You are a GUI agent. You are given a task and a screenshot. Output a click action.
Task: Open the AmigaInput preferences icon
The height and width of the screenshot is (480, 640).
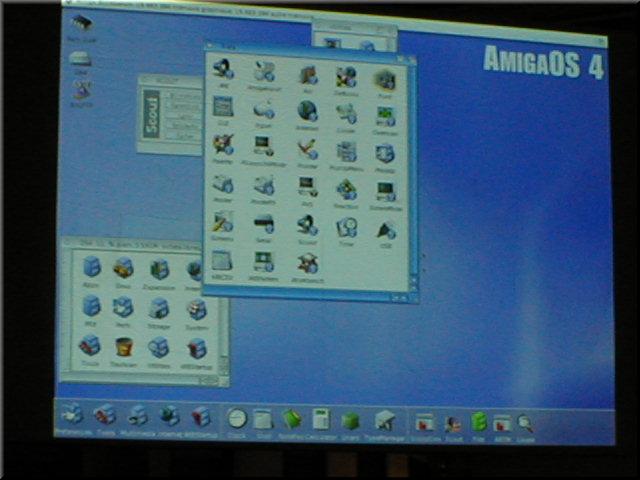(x=264, y=71)
